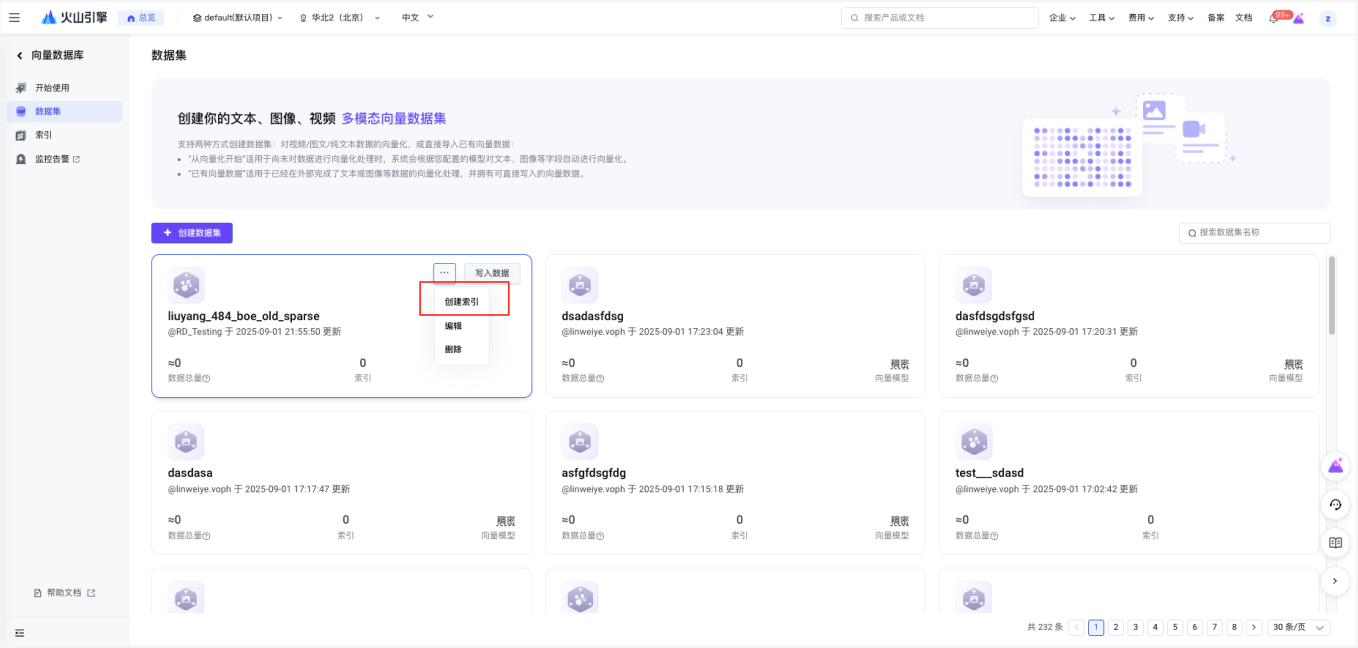
Task: Click the AI assistant floating icon
Action: point(1334,466)
